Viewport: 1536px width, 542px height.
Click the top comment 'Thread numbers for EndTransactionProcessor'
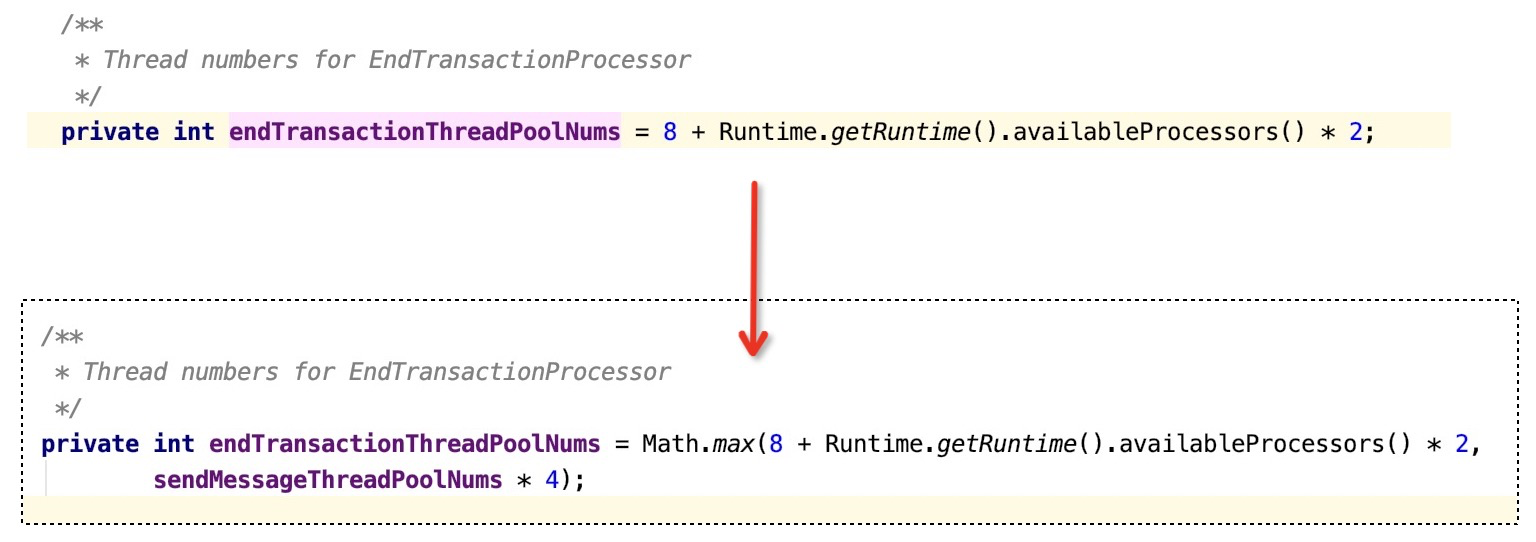[x=396, y=60]
